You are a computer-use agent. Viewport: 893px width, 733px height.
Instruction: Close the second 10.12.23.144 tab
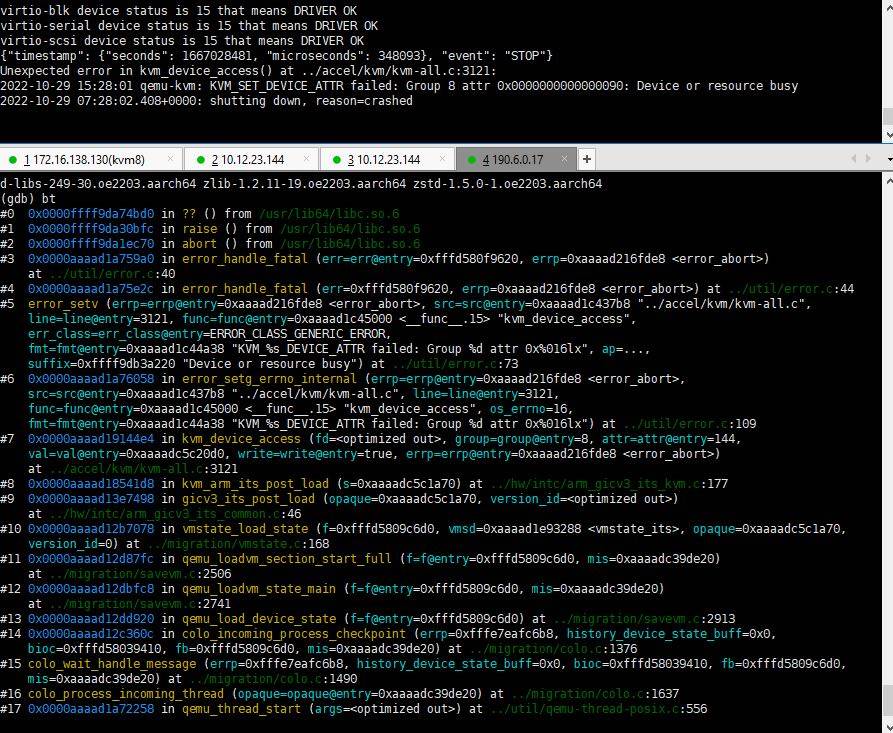pyautogui.click(x=306, y=159)
